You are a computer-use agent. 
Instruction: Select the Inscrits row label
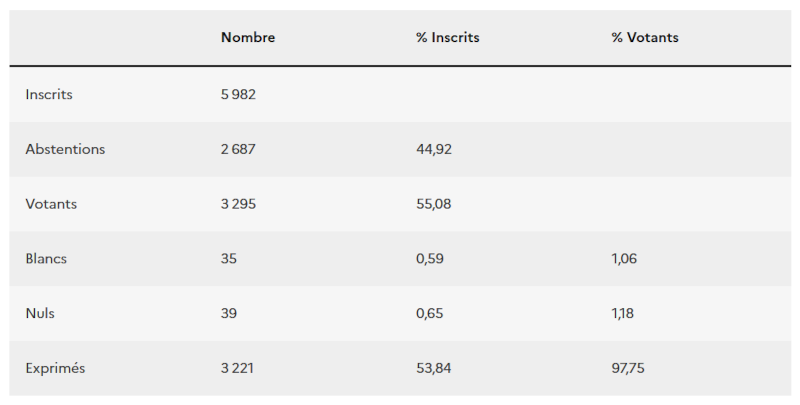[49, 95]
